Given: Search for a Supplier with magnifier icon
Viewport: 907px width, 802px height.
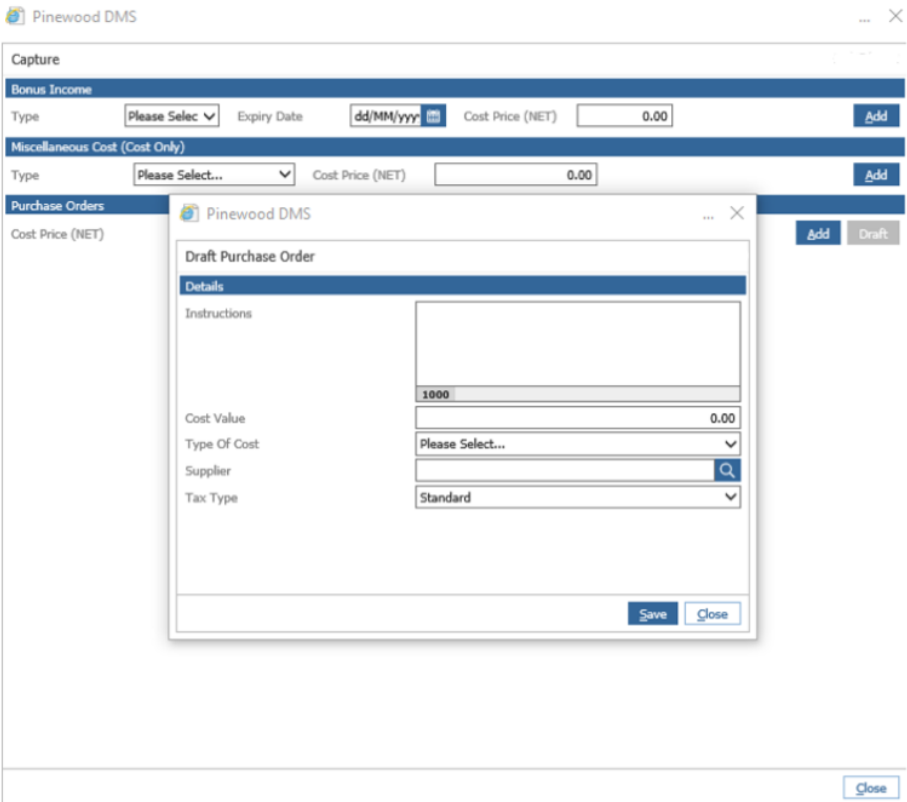Looking at the screenshot, I should [727, 470].
